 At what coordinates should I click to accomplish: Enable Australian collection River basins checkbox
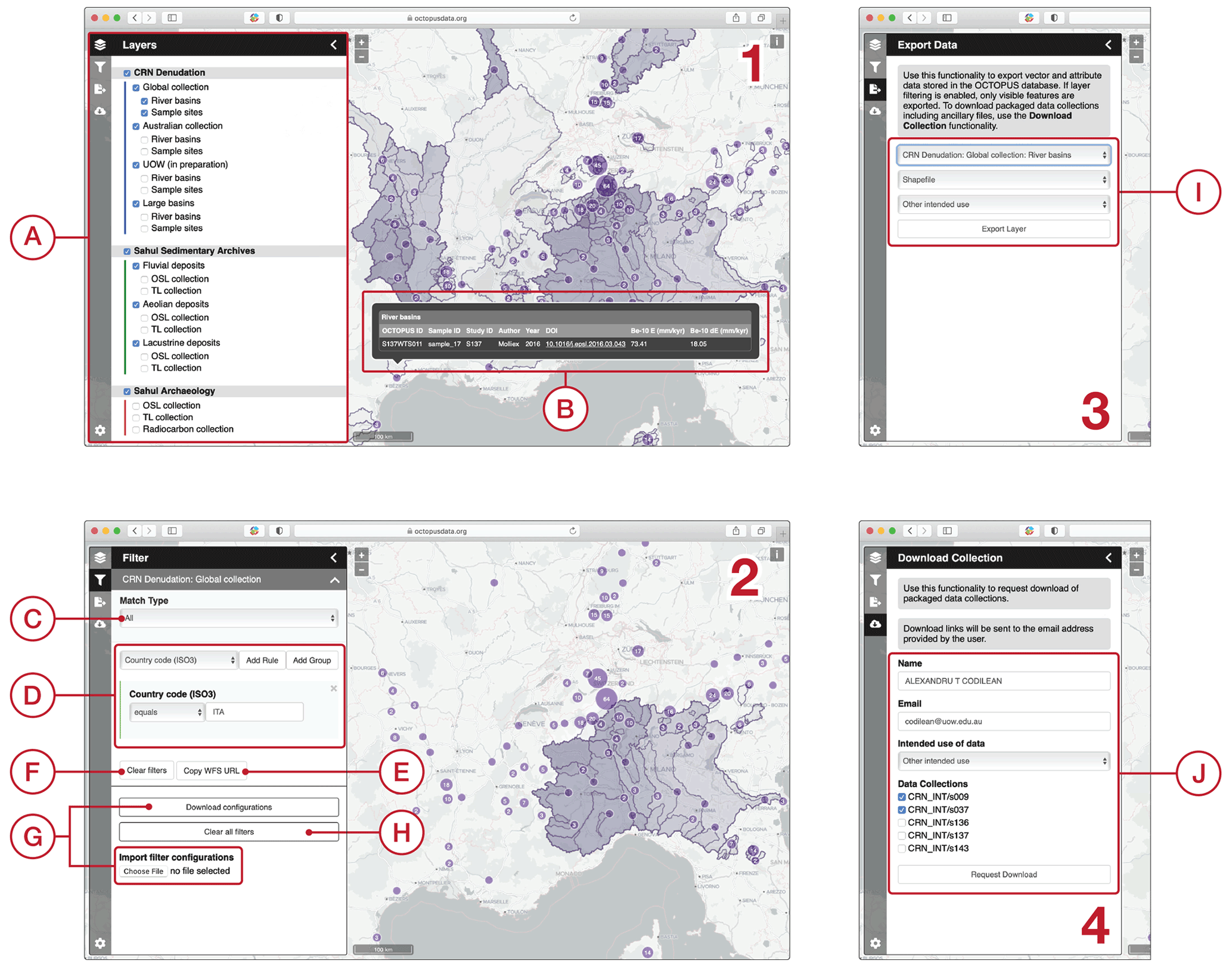[x=144, y=139]
